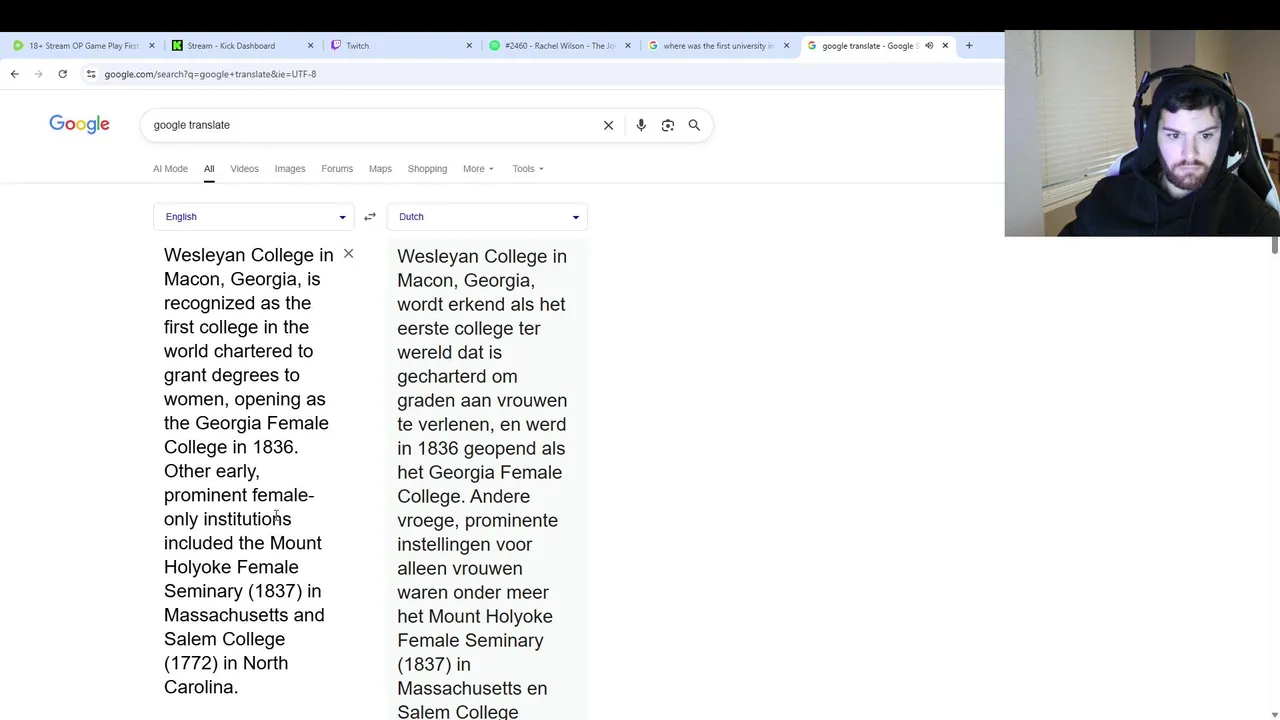Screen dimensions: 1280x720
Task: Clear the English source text
Action: point(348,254)
